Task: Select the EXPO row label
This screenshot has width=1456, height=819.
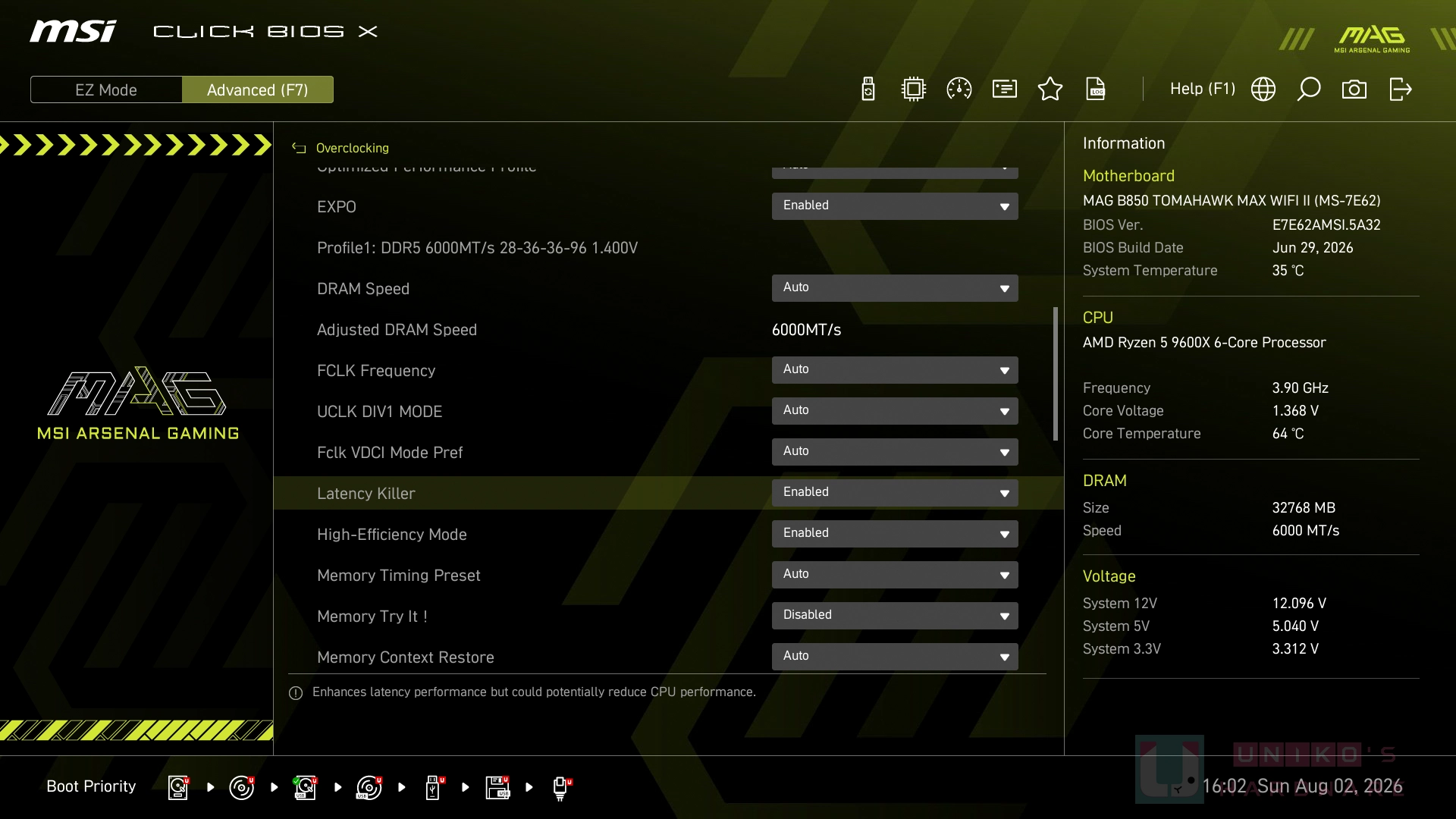Action: [336, 207]
